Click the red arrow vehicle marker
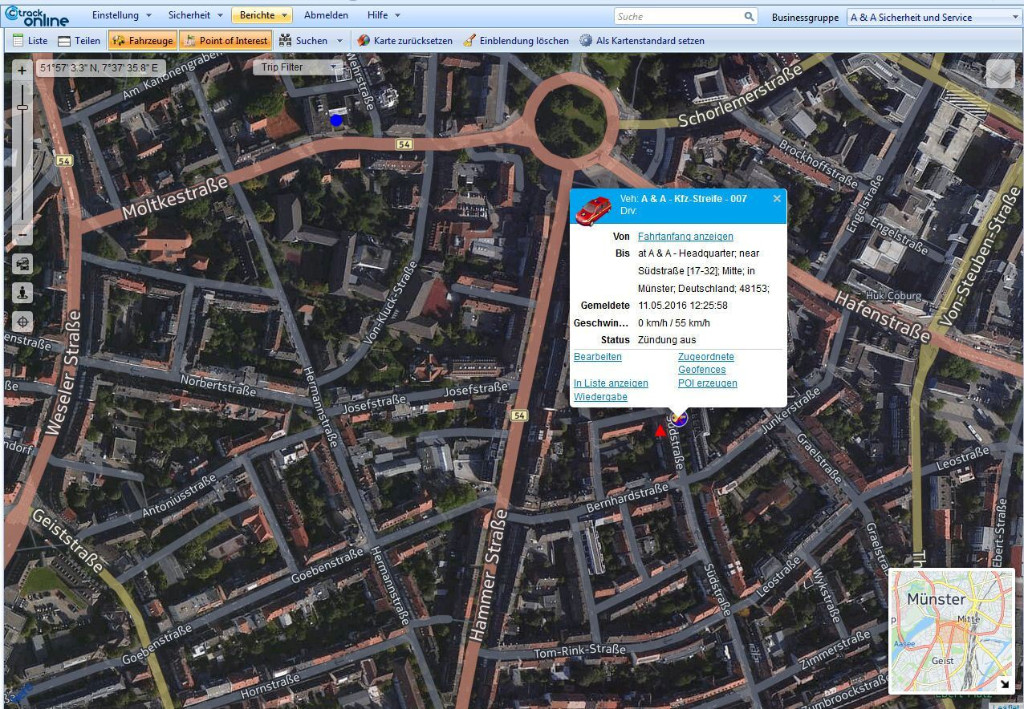1024x709 pixels. click(x=660, y=430)
